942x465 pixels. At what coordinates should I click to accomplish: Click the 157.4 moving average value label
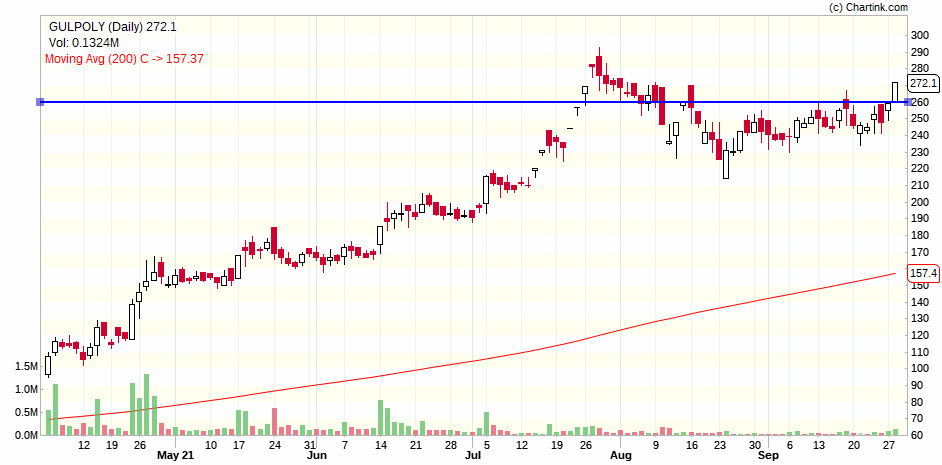click(x=923, y=273)
